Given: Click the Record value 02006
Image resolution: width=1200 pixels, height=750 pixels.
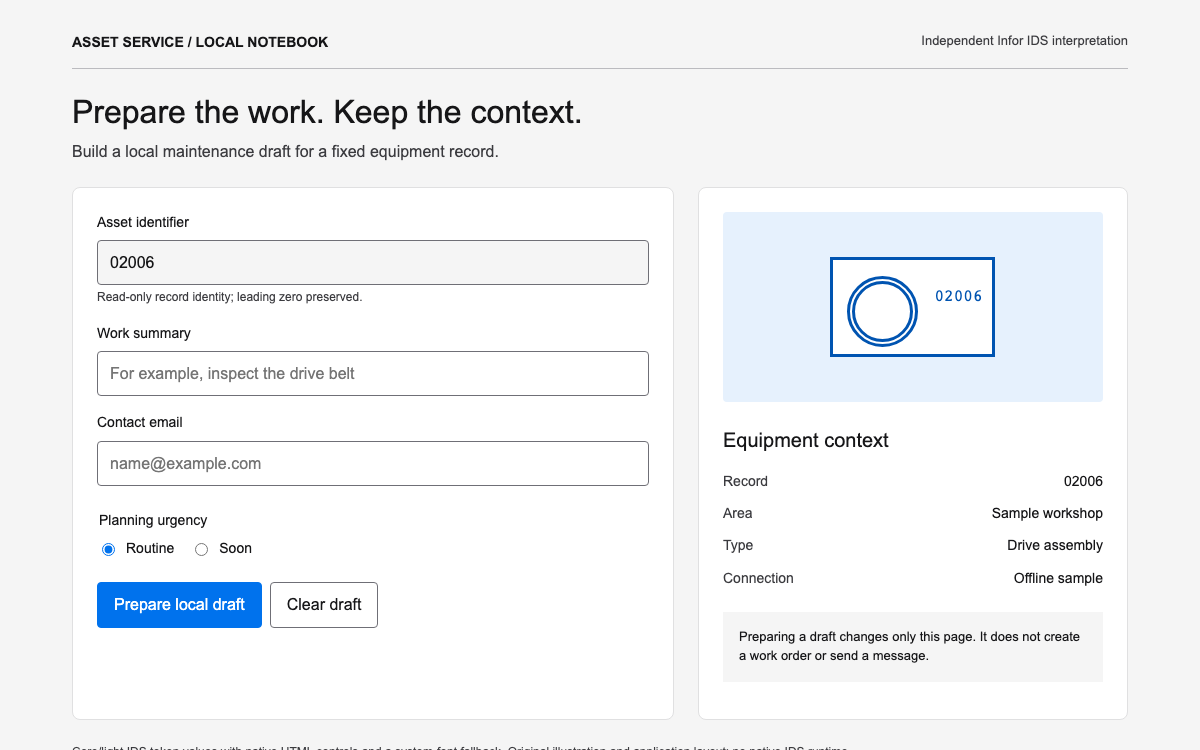Looking at the screenshot, I should point(1083,481).
